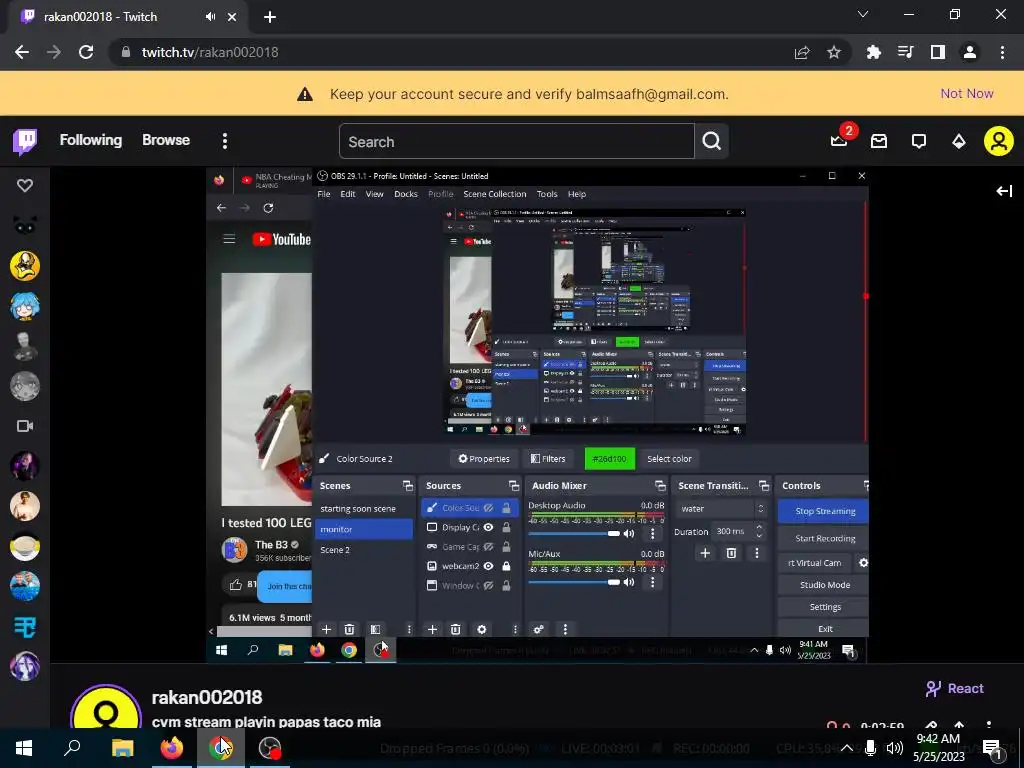Screen dimensions: 1024x768
Task: Open the Twitch notifications inbox icon
Action: click(879, 141)
